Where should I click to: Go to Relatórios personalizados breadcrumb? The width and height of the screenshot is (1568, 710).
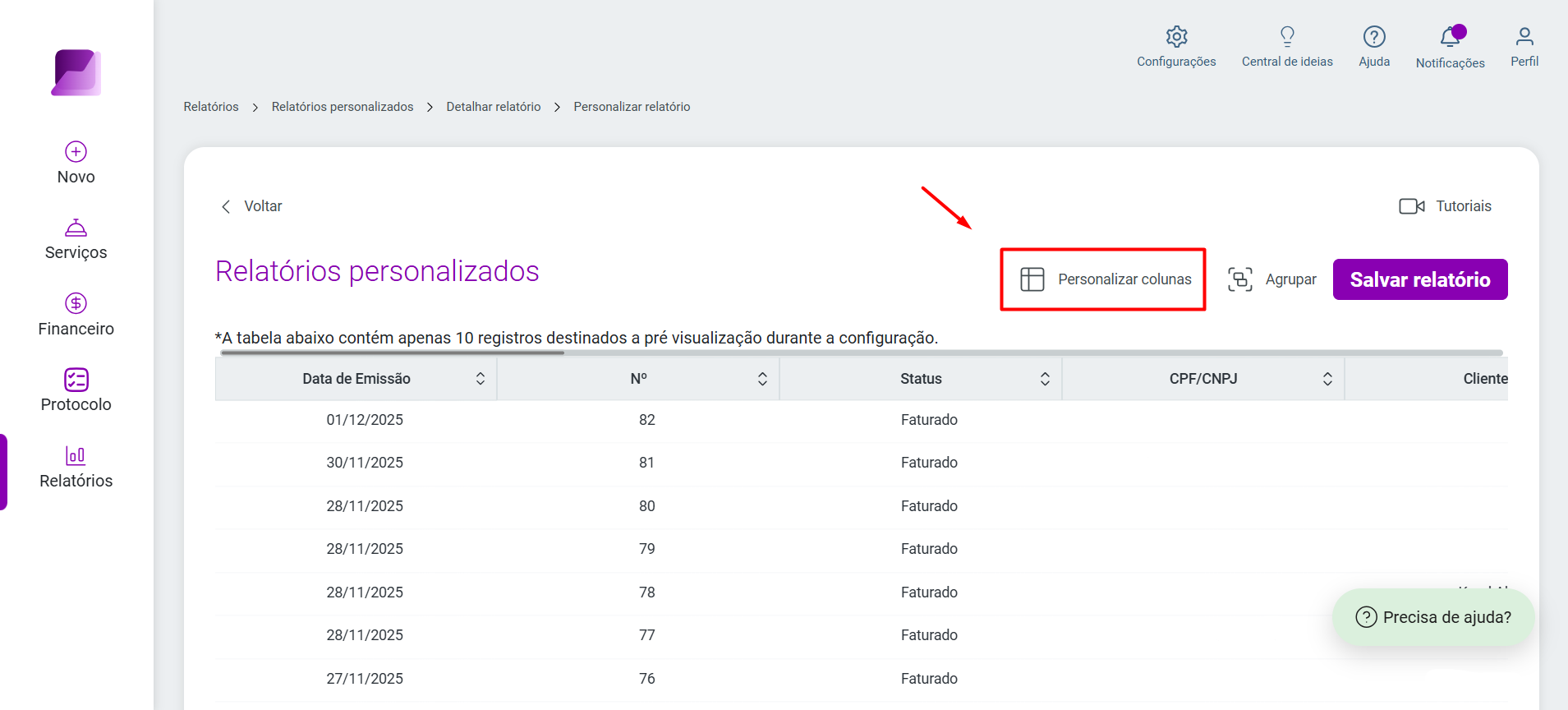[x=343, y=107]
